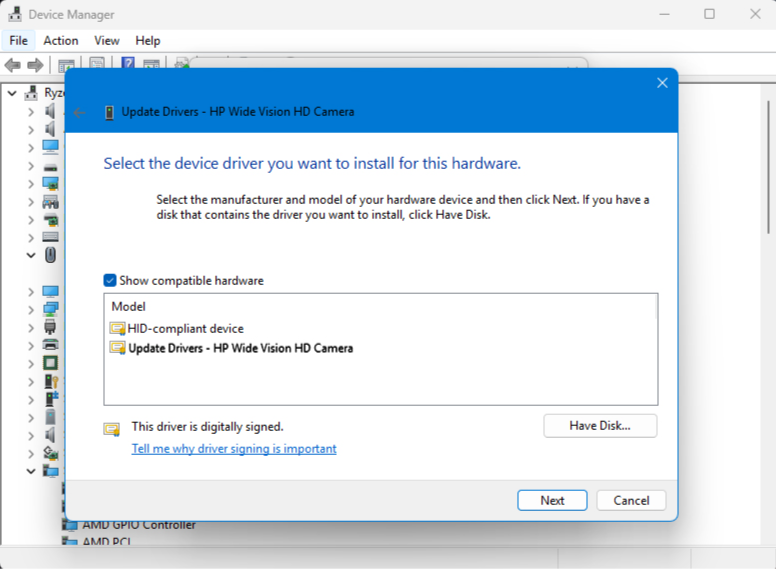This screenshot has height=570, width=776.
Task: Click the back arrow in Update Drivers dialog
Action: click(79, 113)
